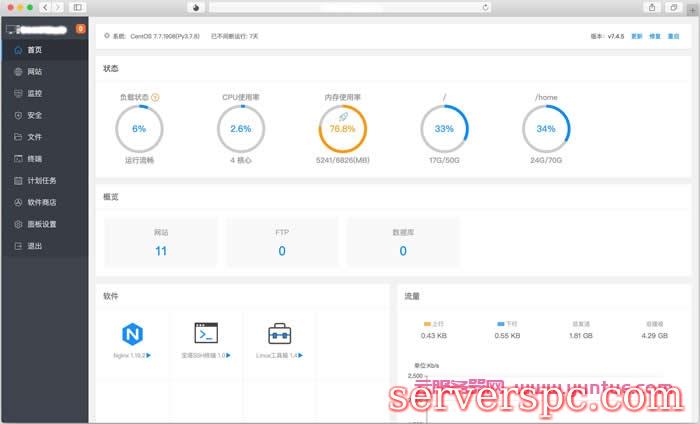The image size is (700, 424).
Task: Click the Safari share icon
Action: coord(652,7)
